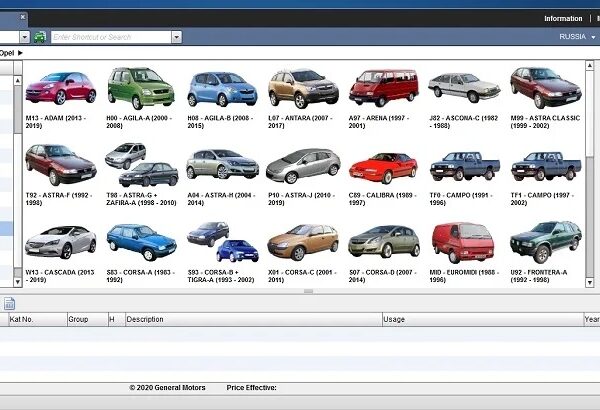
Task: Sort by Kat No. column header
Action: pyautogui.click(x=38, y=319)
